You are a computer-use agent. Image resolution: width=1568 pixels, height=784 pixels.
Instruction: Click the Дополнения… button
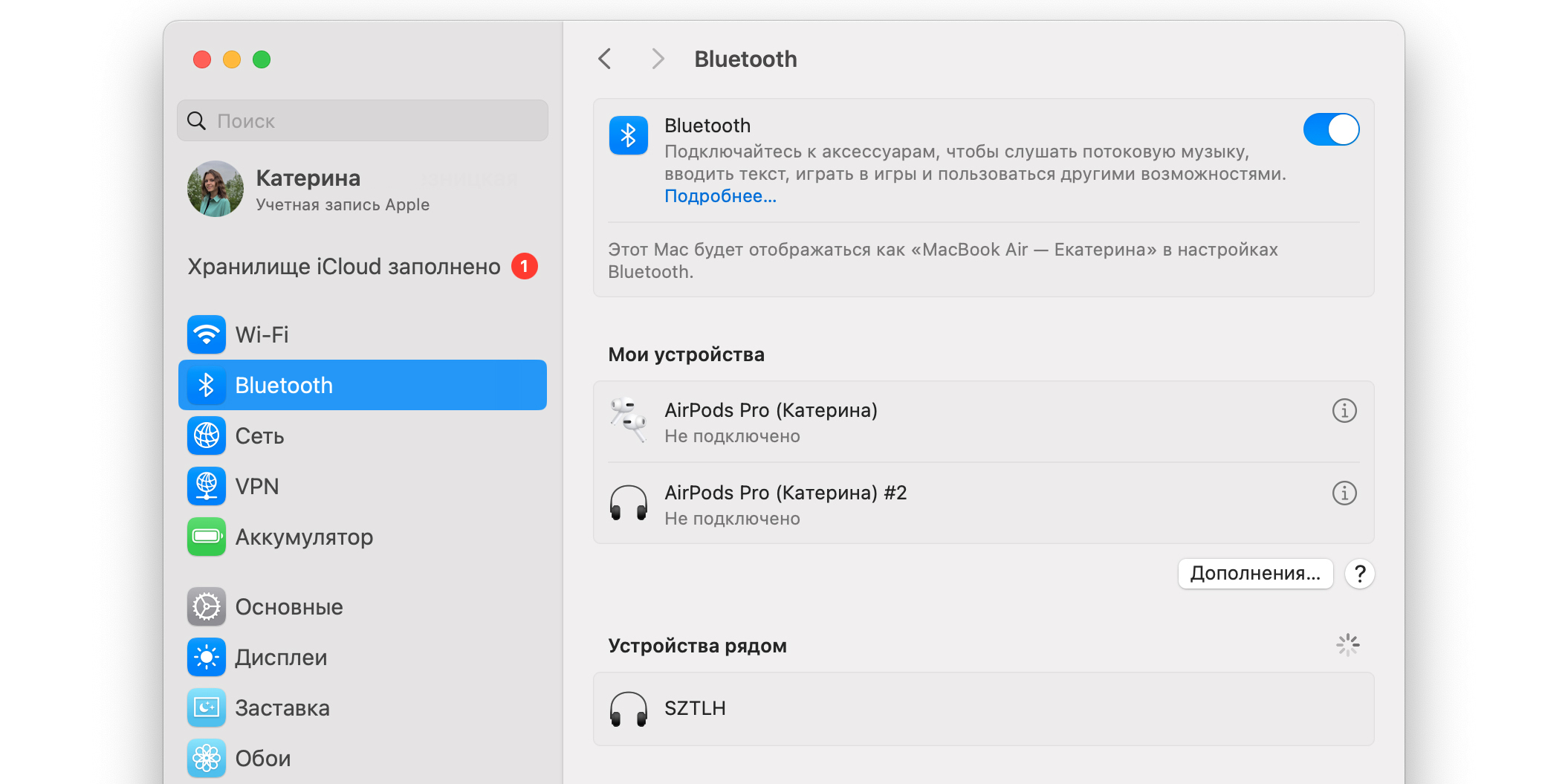(1255, 574)
